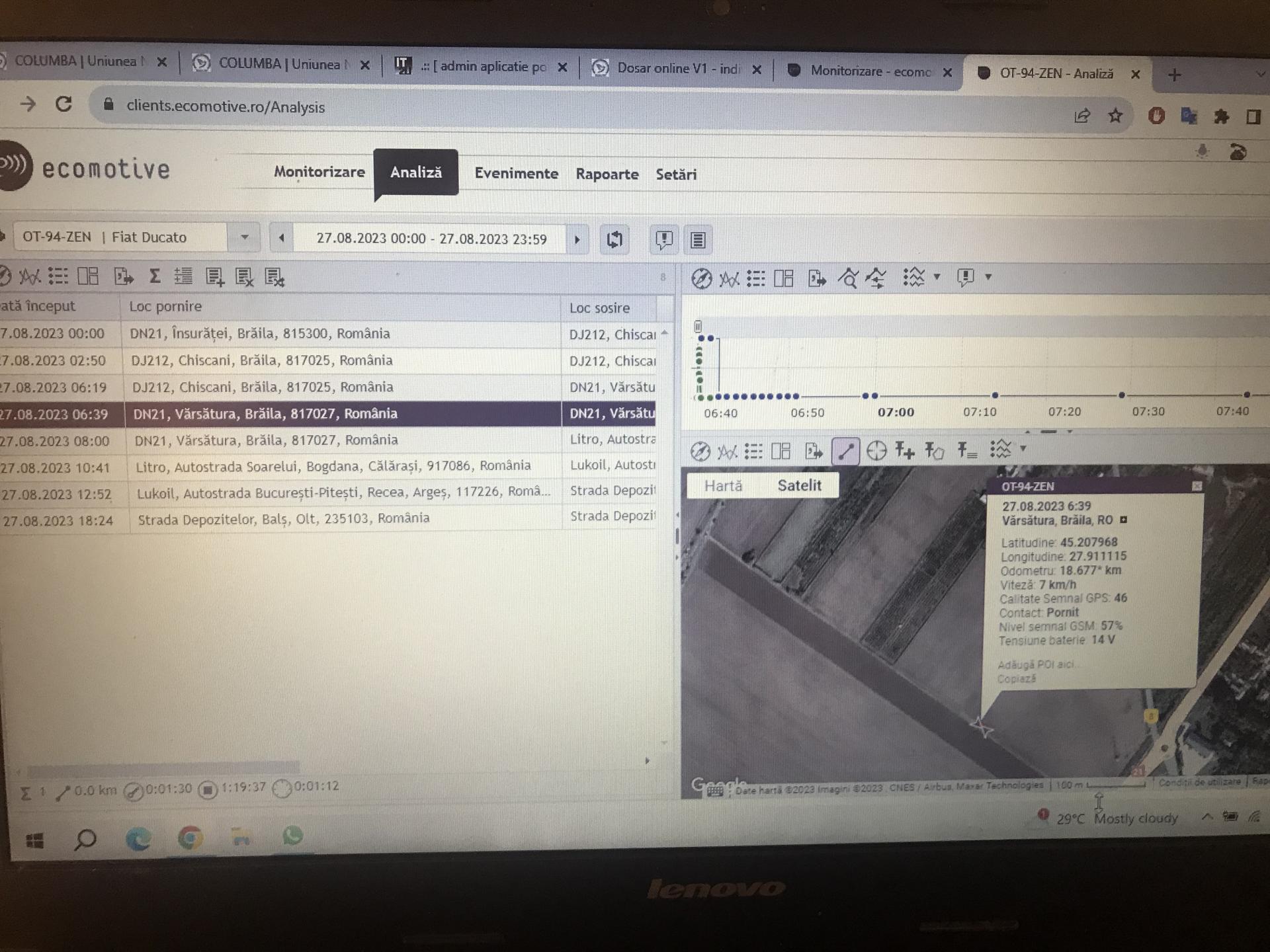
Task: Open the OT-94-ZEN vehicle dropdown
Action: pos(244,237)
